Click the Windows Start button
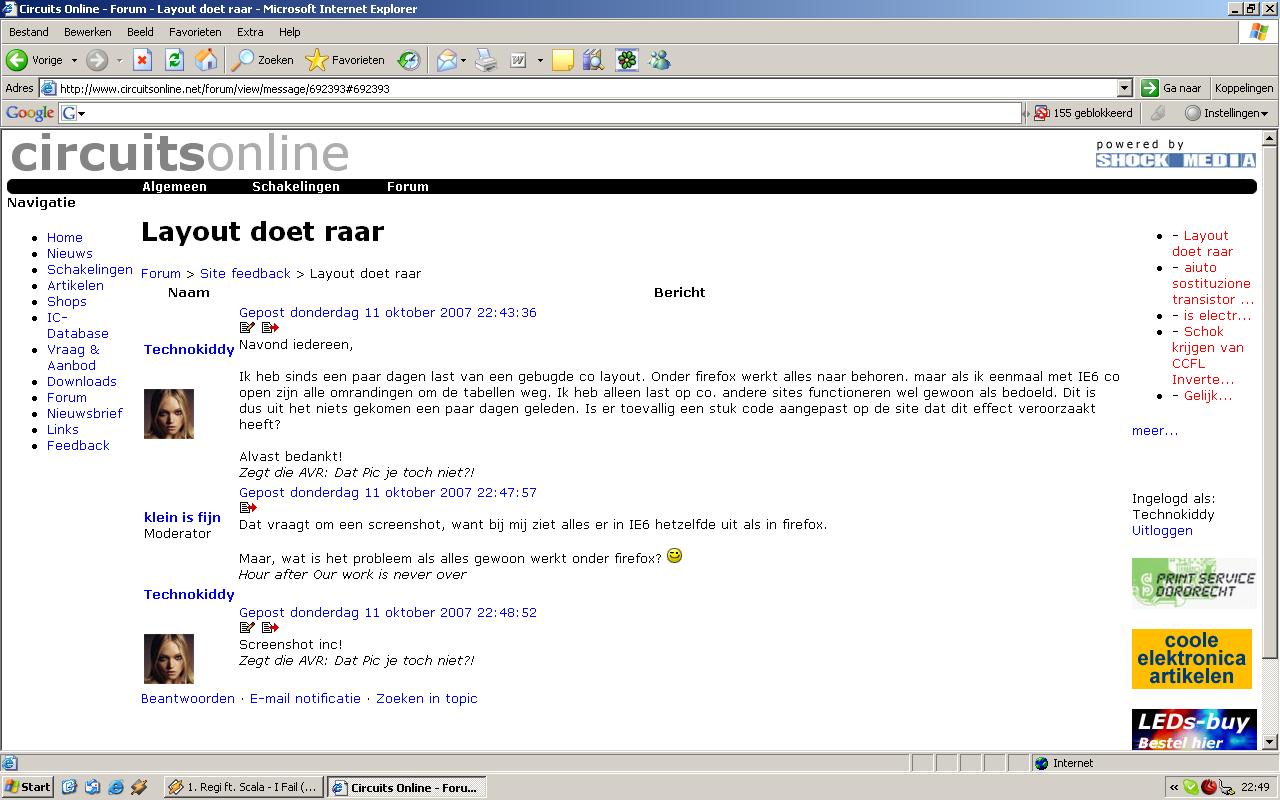The image size is (1280, 800). tap(28, 787)
